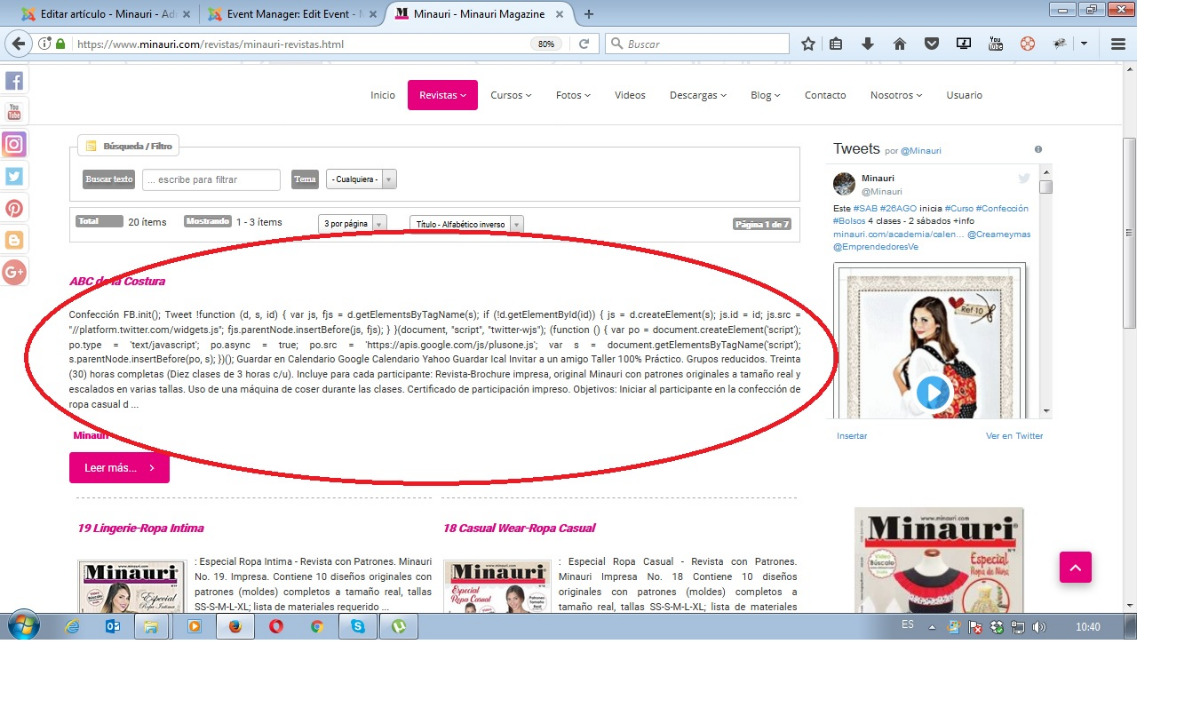Expand the Descargas menu
1200x716 pixels.
point(699,95)
